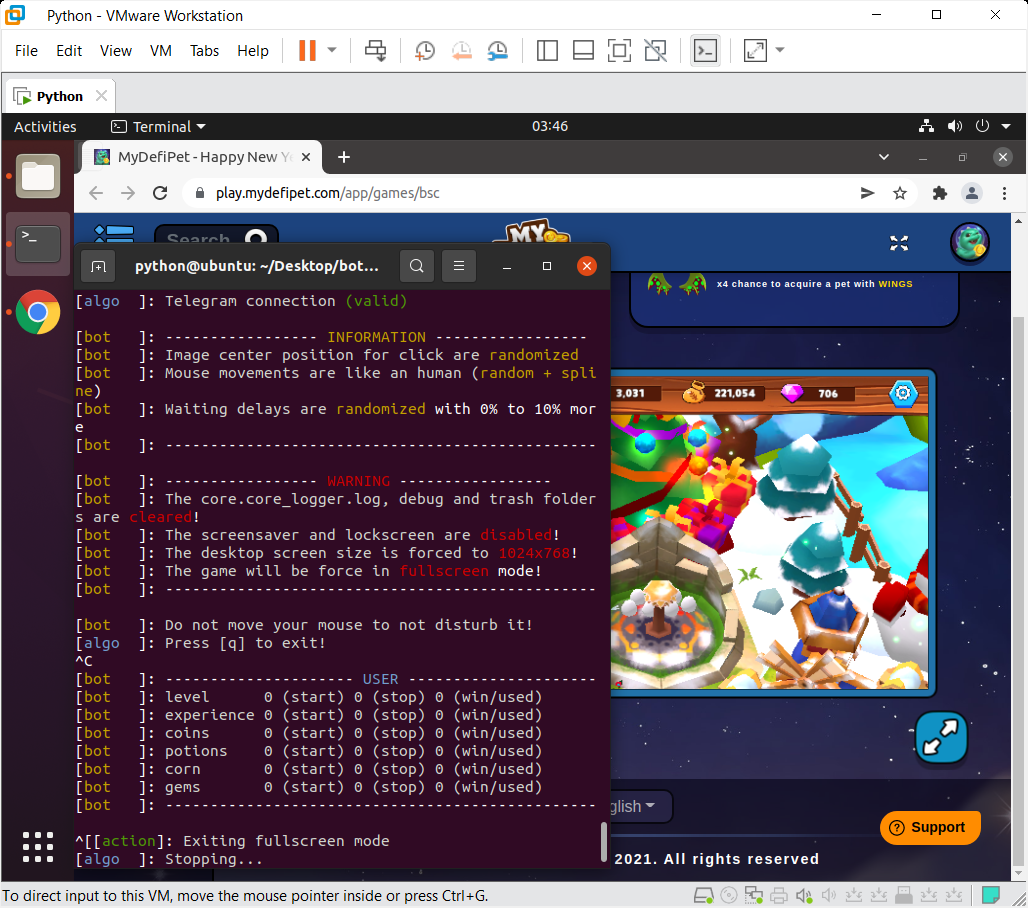Click the Chrome address bar
Viewport: 1028px width, 908px height.
(518, 193)
